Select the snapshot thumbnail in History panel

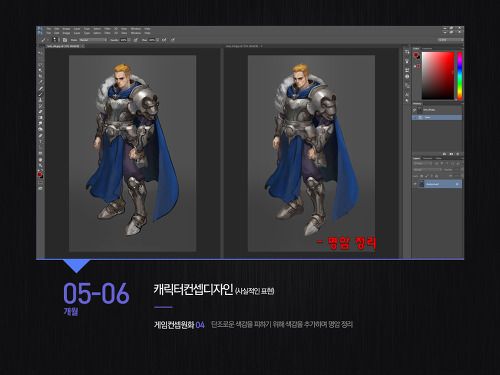click(x=419, y=109)
